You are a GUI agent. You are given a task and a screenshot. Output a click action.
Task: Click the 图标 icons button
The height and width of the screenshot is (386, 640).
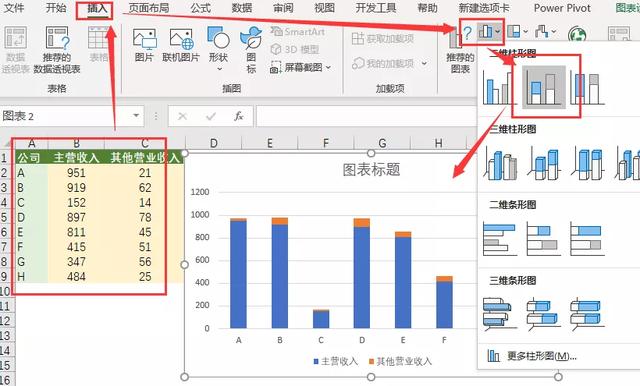click(251, 50)
